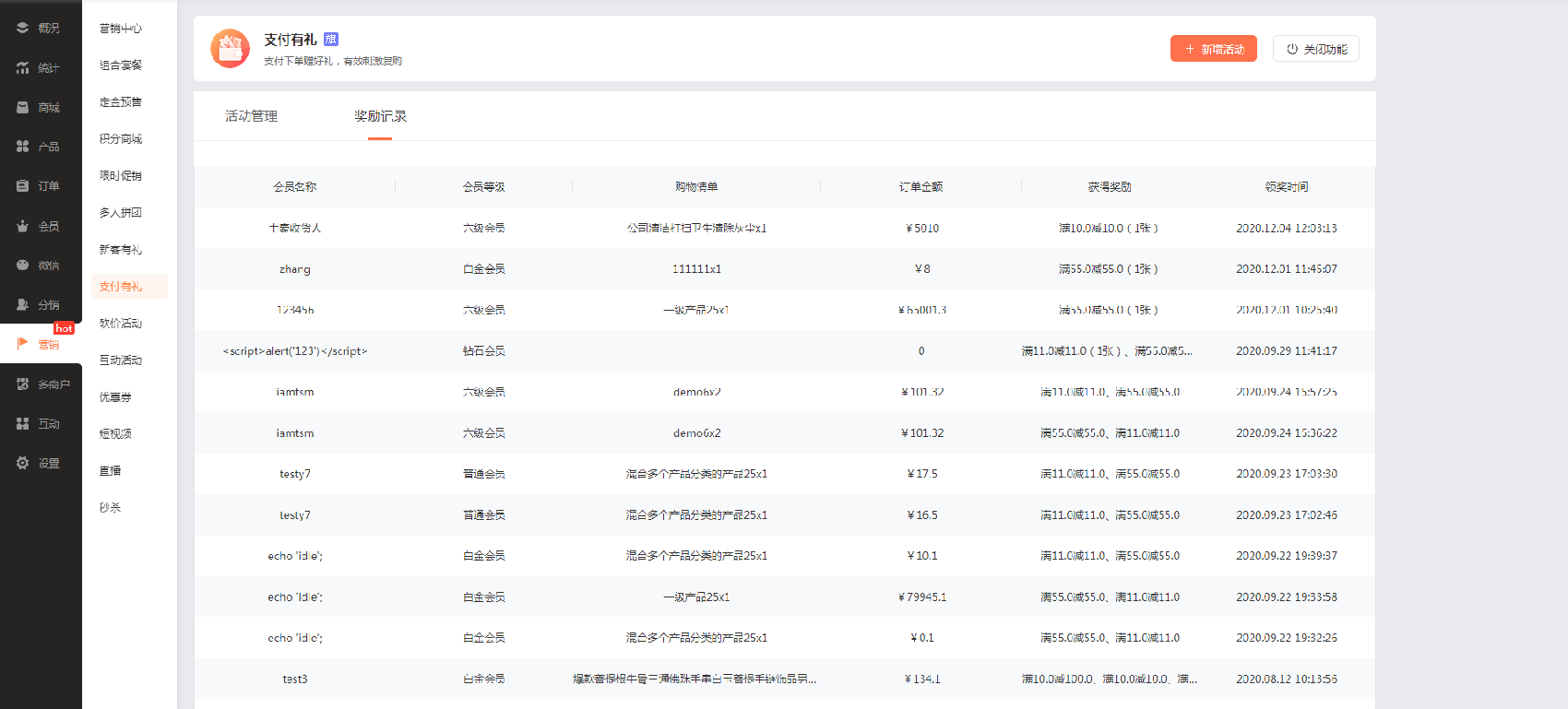
Task: Click the red hot badge on 营销
Action: (x=64, y=328)
